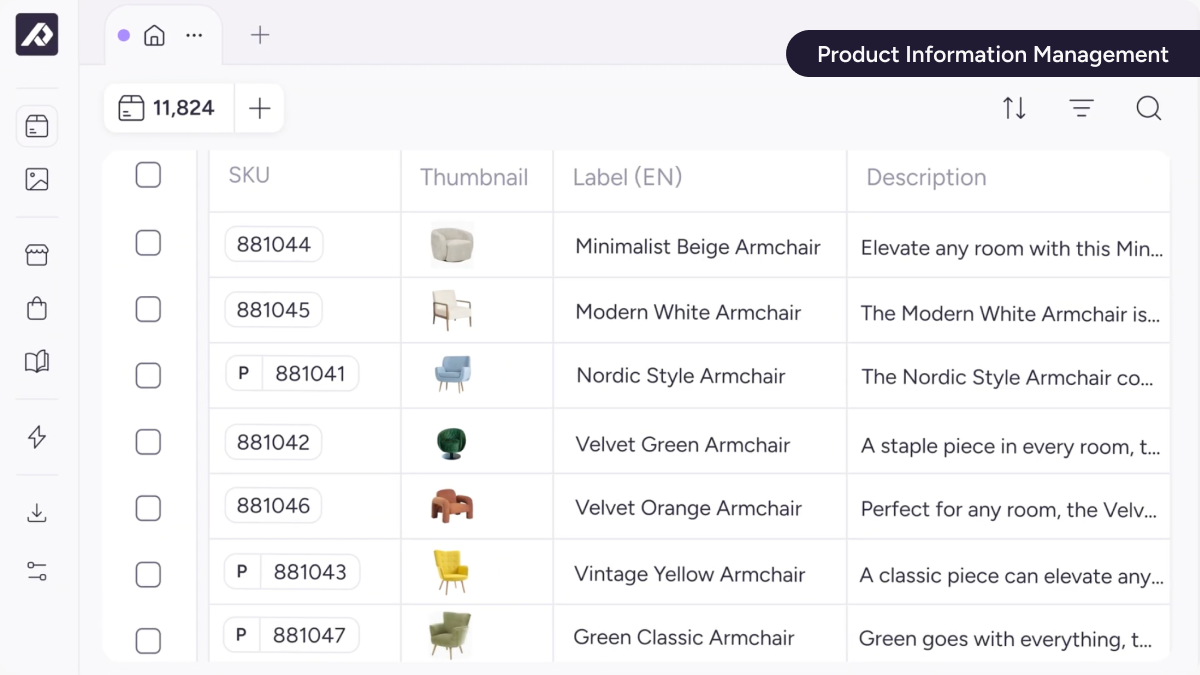Open the settings sliders sidebar icon

click(37, 572)
